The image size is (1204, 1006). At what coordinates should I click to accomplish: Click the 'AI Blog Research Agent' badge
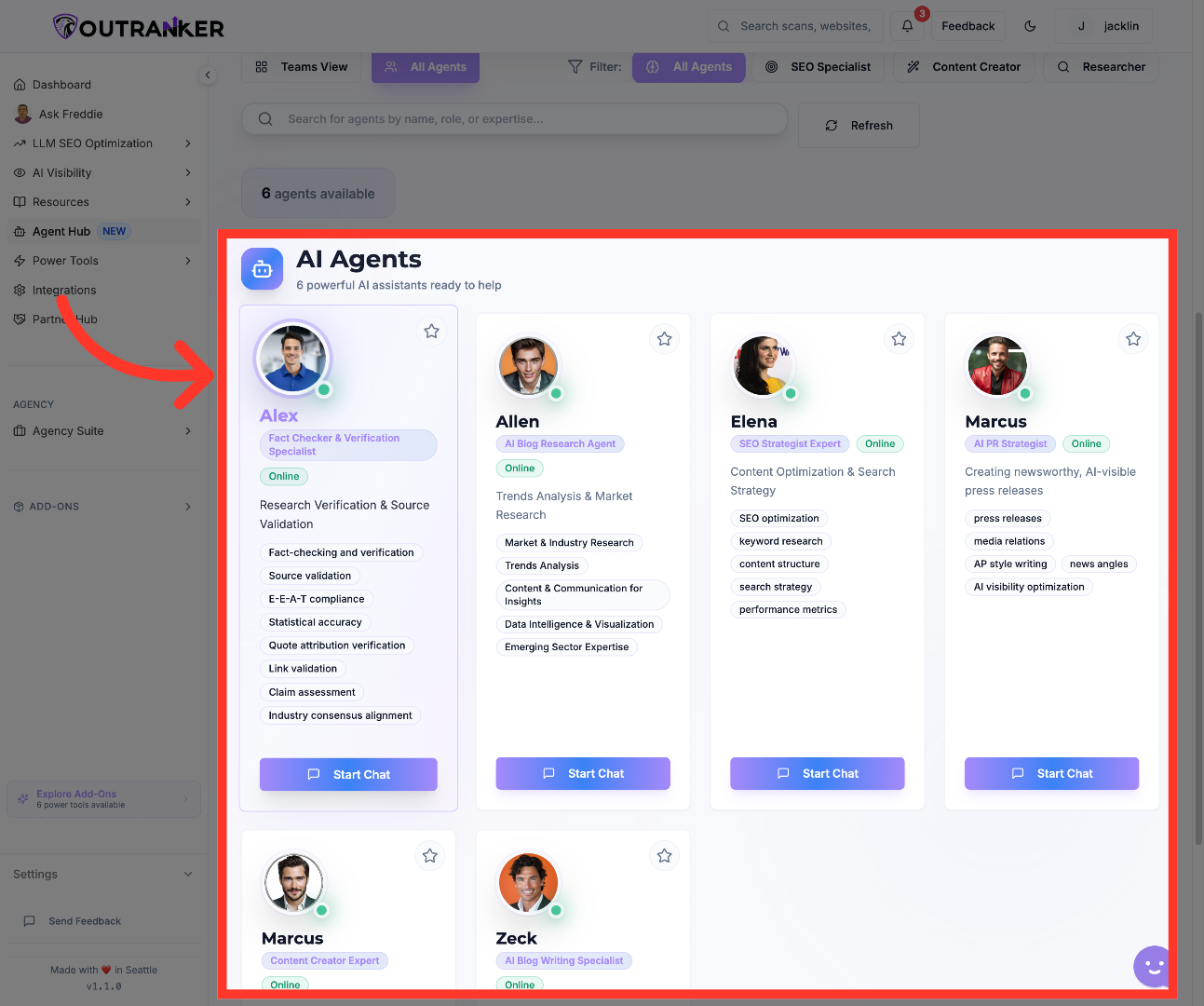click(x=560, y=444)
